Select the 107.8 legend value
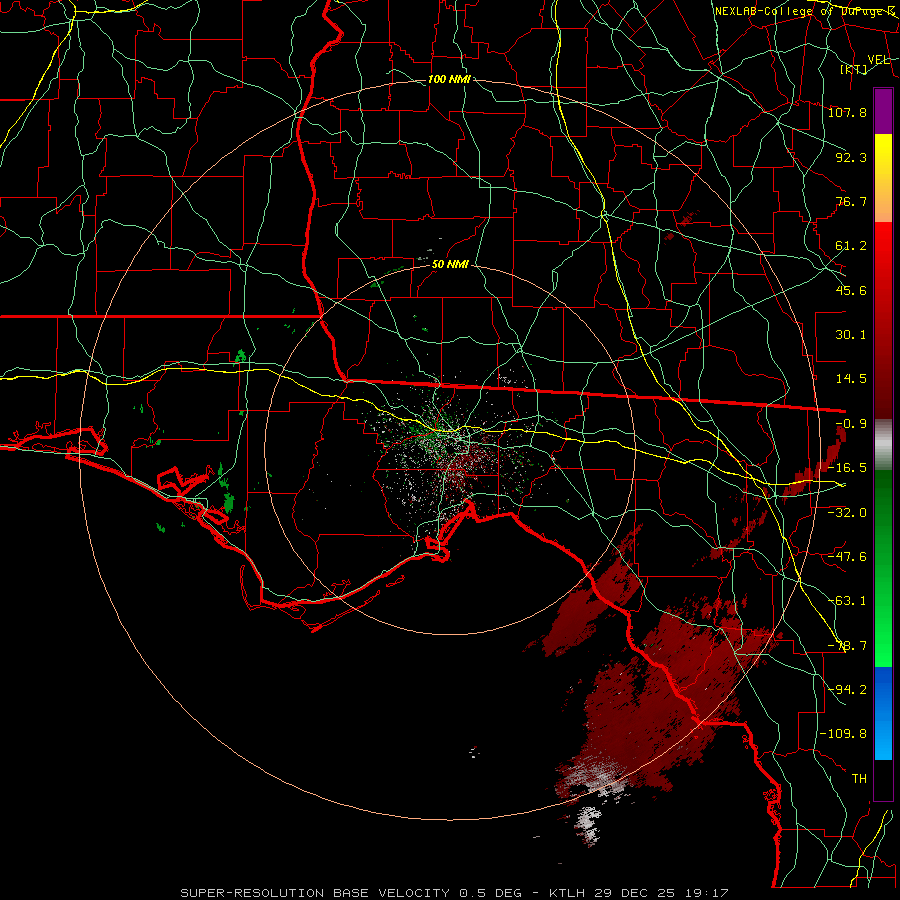 [x=847, y=112]
